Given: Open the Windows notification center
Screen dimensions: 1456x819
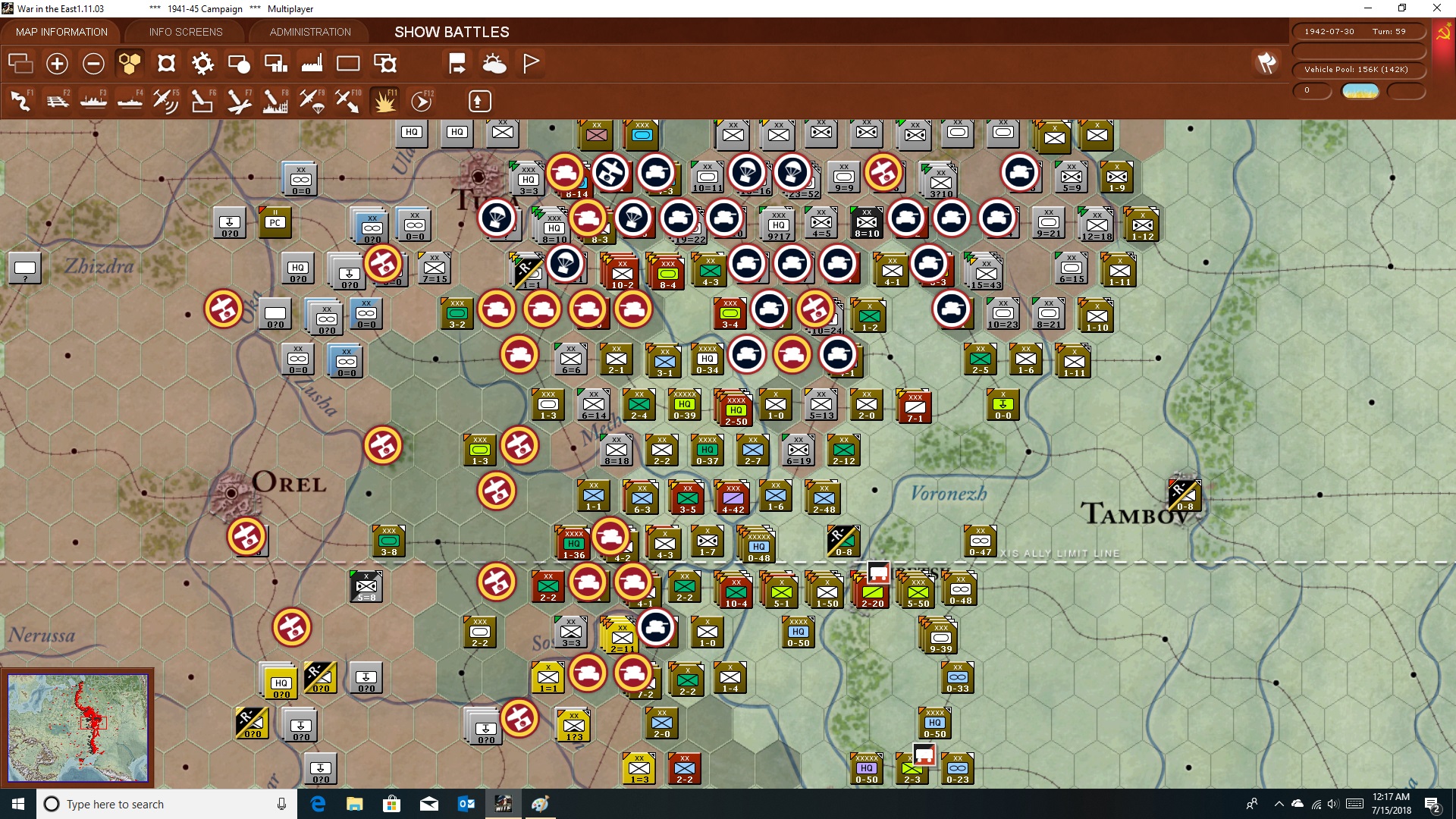Looking at the screenshot, I should tap(1432, 804).
